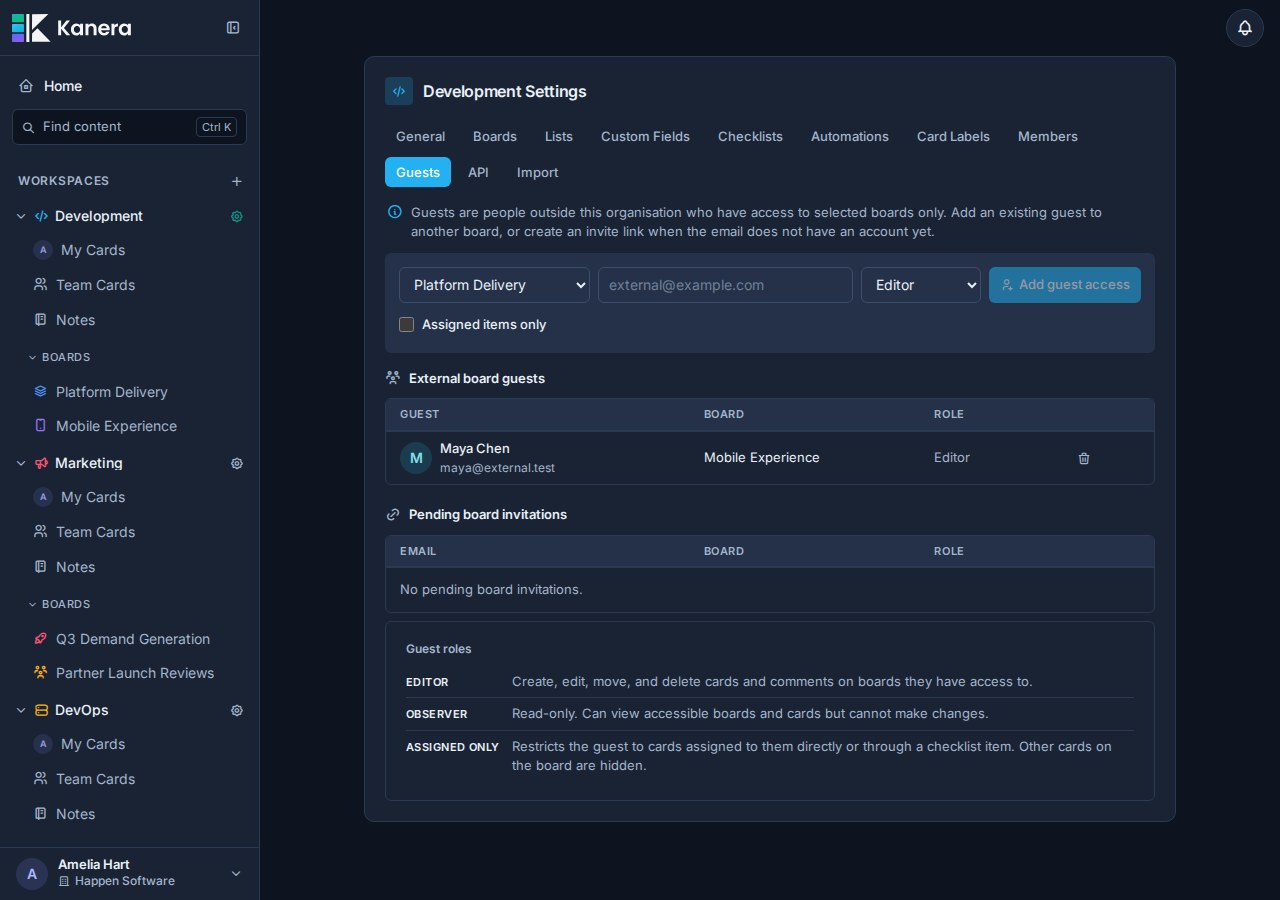Click the DevOps server icon
Image resolution: width=1280 pixels, height=900 pixels.
[41, 710]
